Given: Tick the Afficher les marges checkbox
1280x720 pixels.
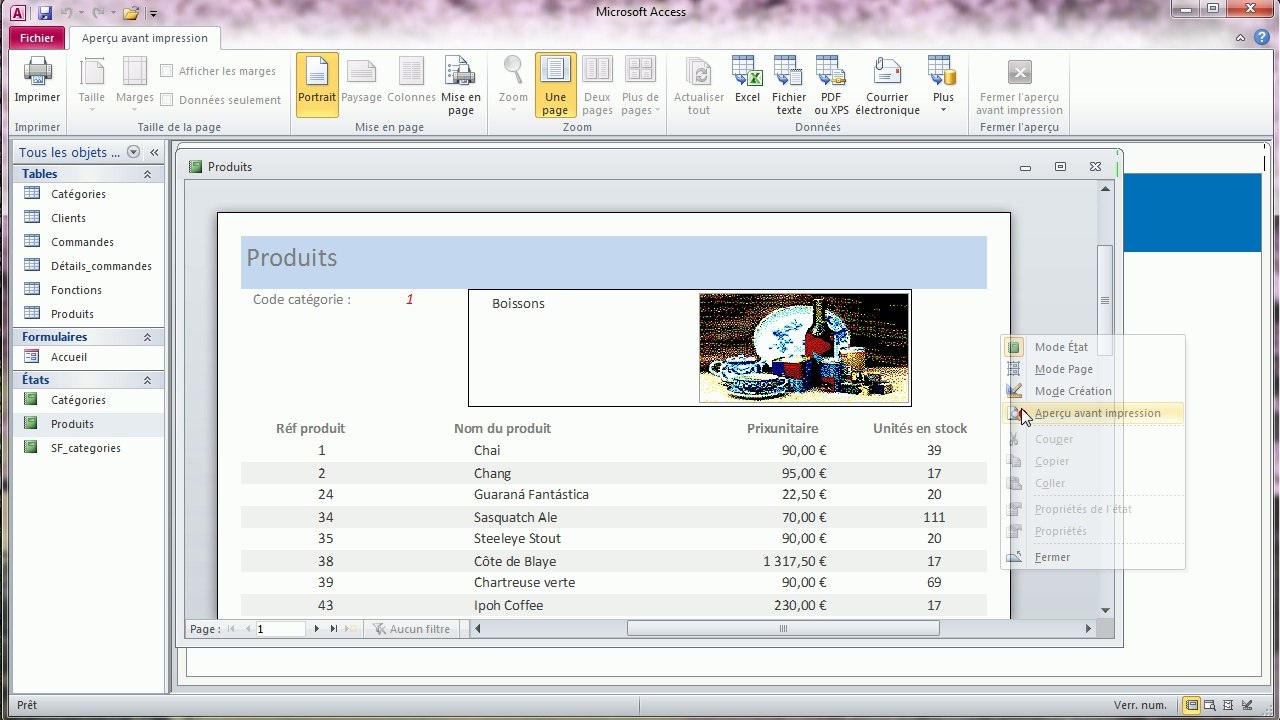Looking at the screenshot, I should (167, 71).
